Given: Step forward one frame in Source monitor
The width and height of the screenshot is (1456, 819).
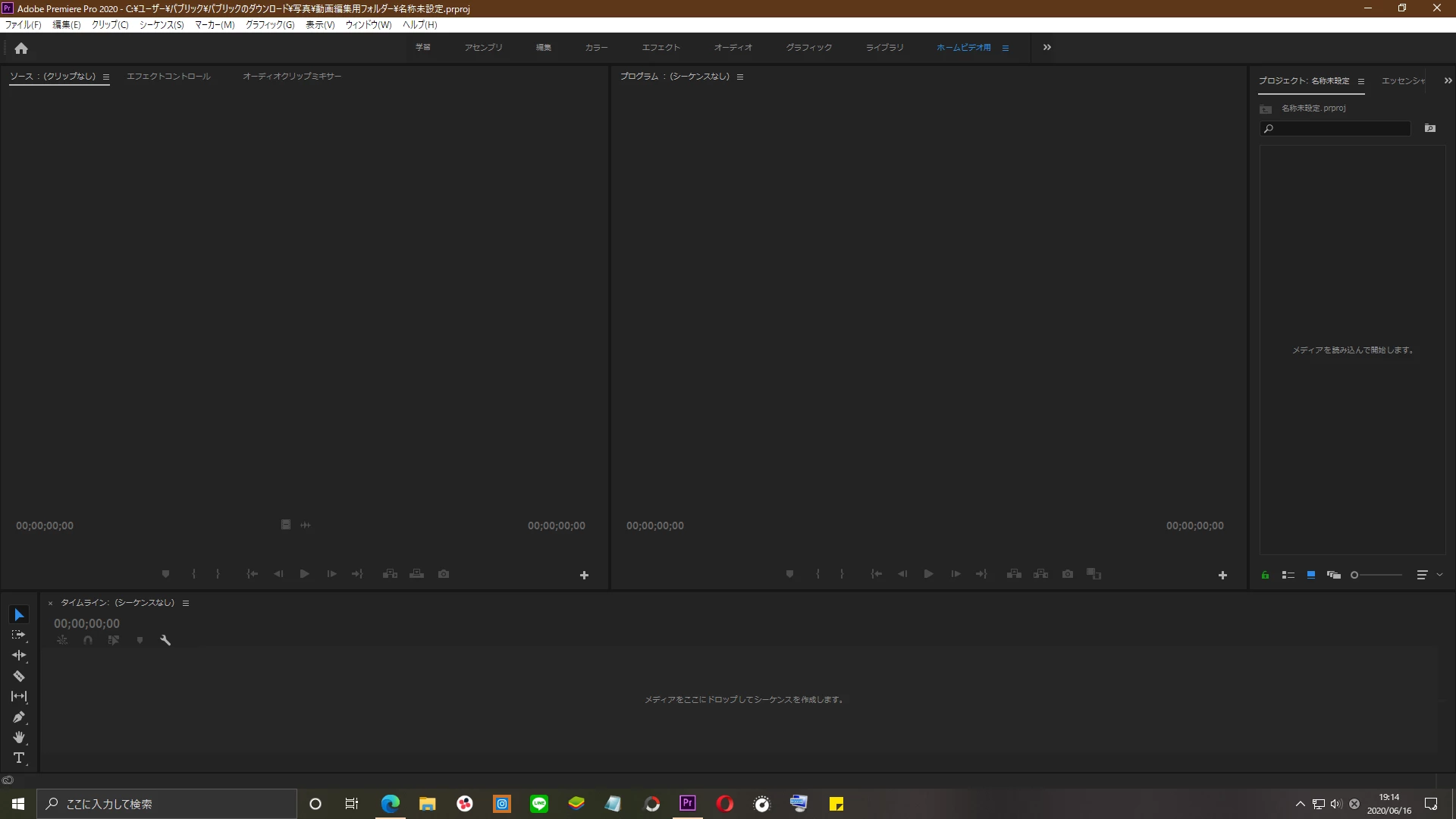Looking at the screenshot, I should (331, 574).
